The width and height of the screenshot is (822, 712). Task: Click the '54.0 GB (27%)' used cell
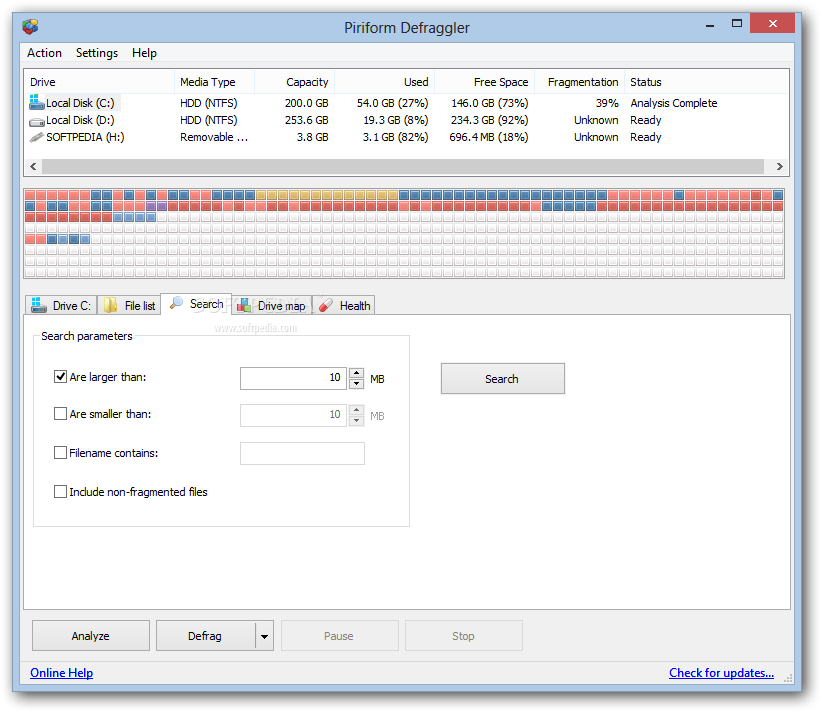click(x=393, y=103)
